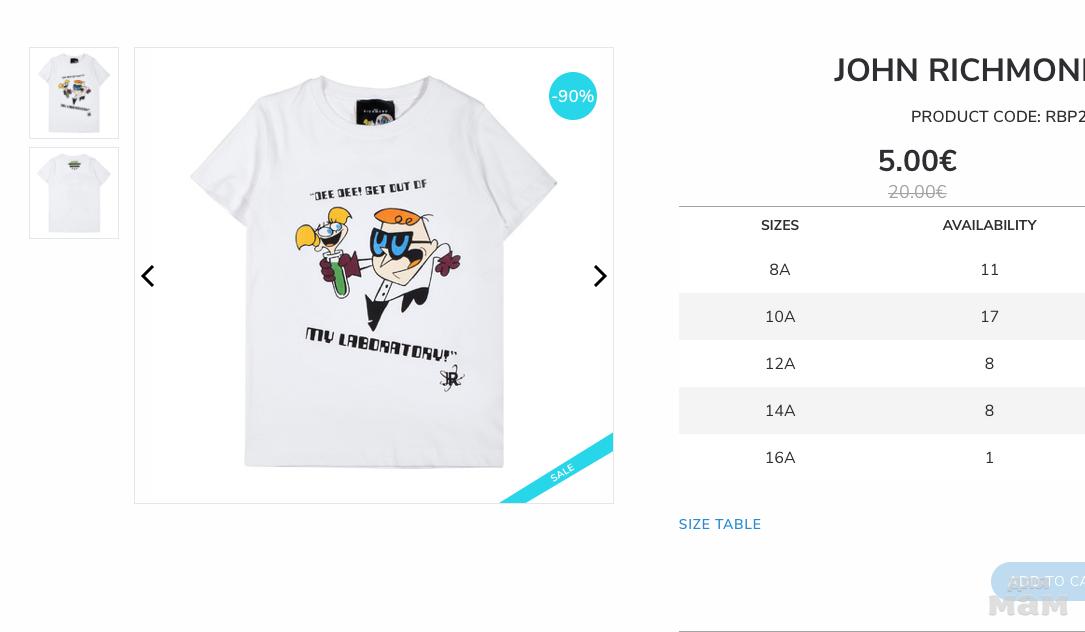The image size is (1085, 632).
Task: Click the 5.00€ sale price
Action: (x=918, y=161)
